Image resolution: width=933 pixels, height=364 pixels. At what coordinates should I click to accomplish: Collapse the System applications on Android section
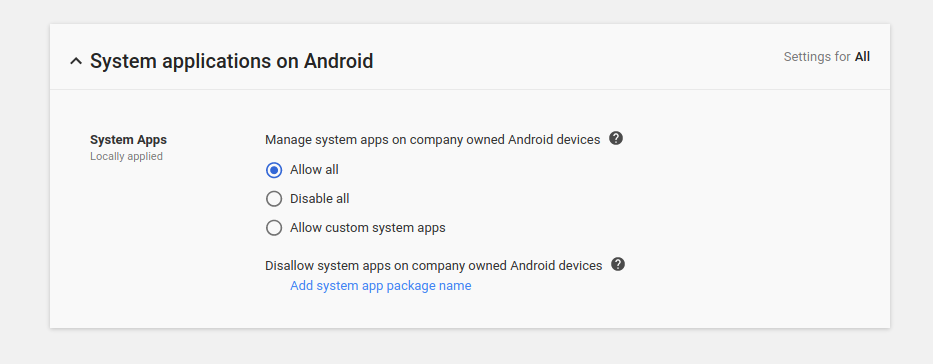tap(76, 61)
